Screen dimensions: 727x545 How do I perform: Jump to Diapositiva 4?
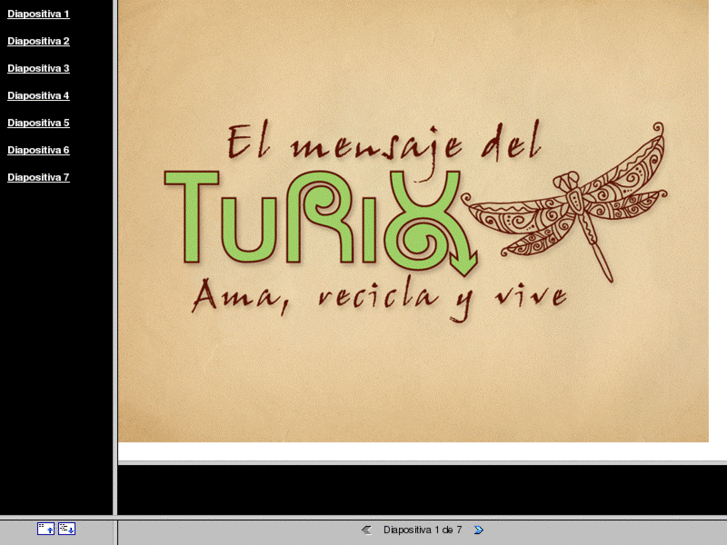click(38, 96)
